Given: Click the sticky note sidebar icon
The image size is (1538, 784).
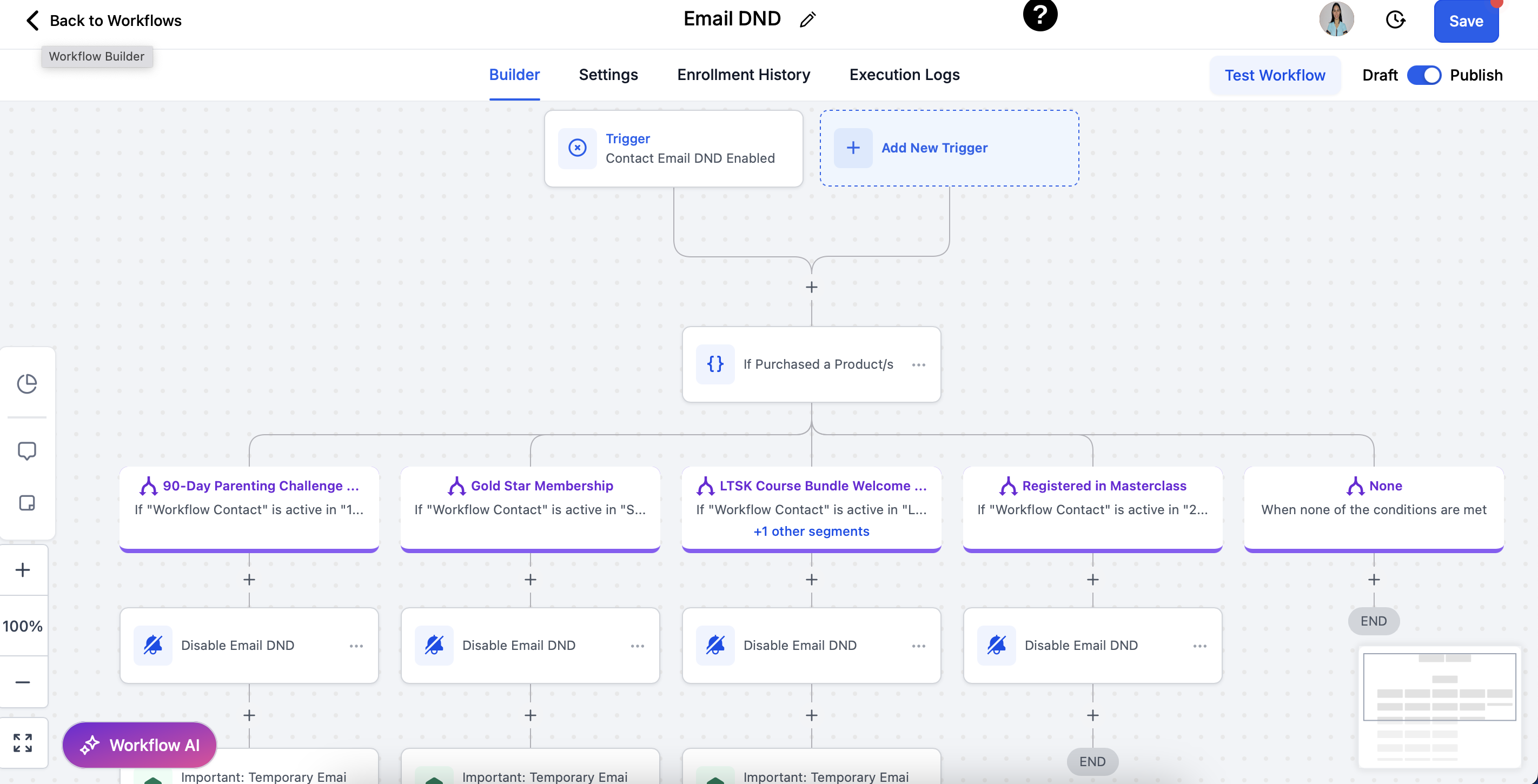Looking at the screenshot, I should tap(27, 503).
